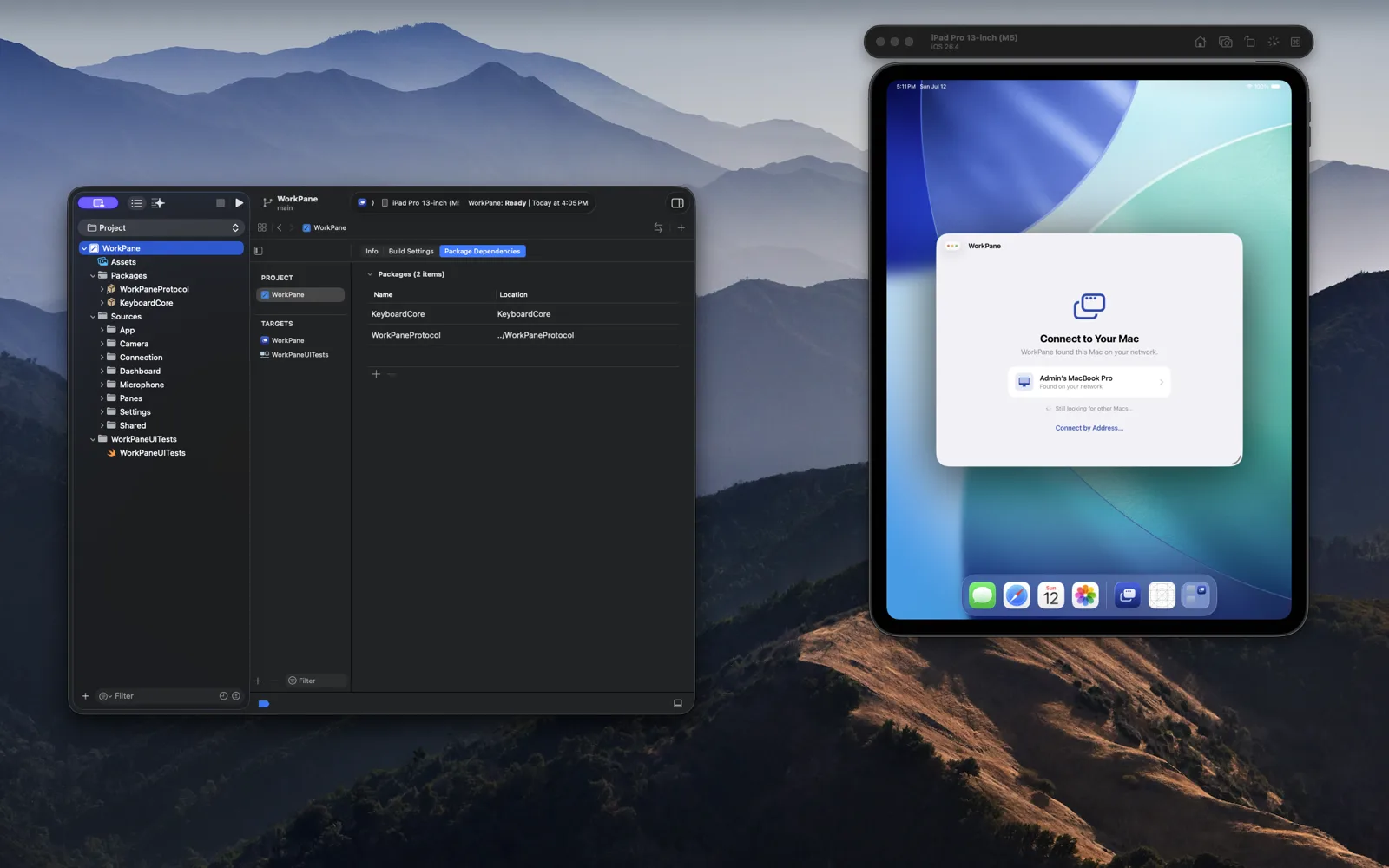Open the editor review changes arrows icon
Image resolution: width=1389 pixels, height=868 pixels.
click(x=658, y=227)
